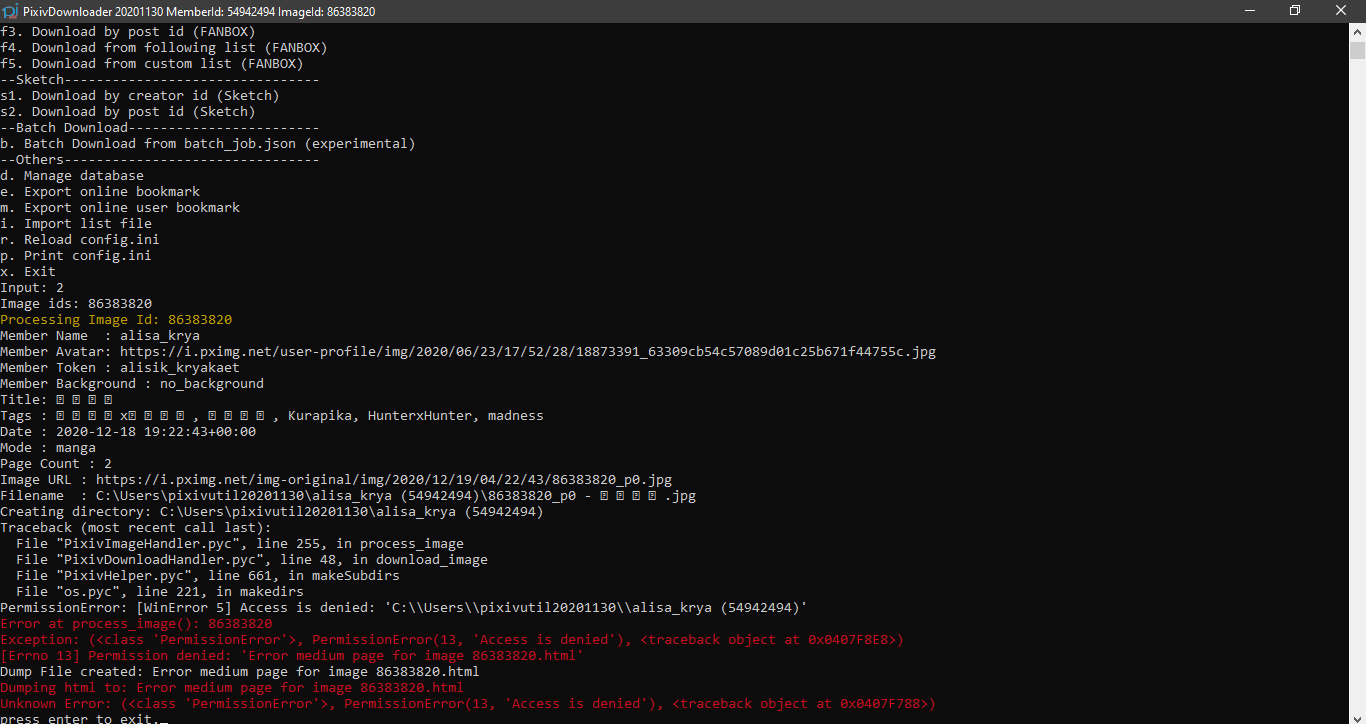Click the 'Input: 2' line
Image resolution: width=1366 pixels, height=724 pixels.
click(32, 288)
